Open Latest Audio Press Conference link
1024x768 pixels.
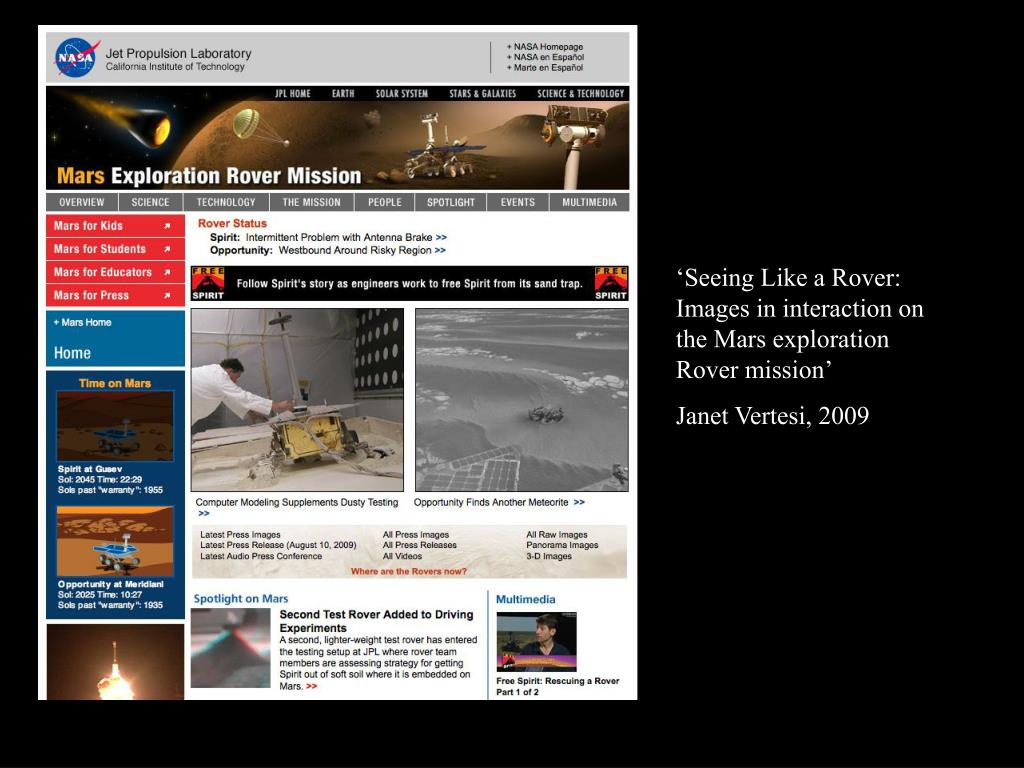[x=261, y=556]
